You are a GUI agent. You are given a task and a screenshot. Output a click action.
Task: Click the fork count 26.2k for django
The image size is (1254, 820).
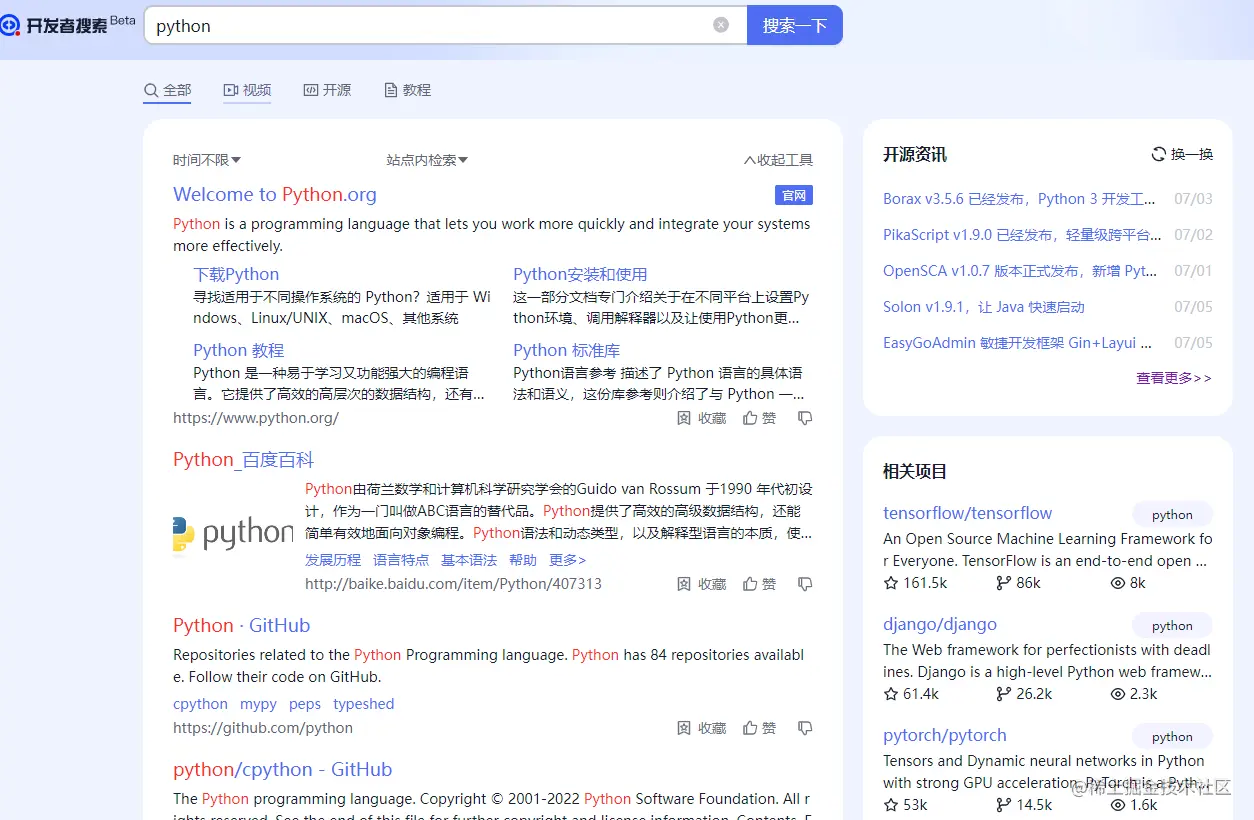(1024, 694)
